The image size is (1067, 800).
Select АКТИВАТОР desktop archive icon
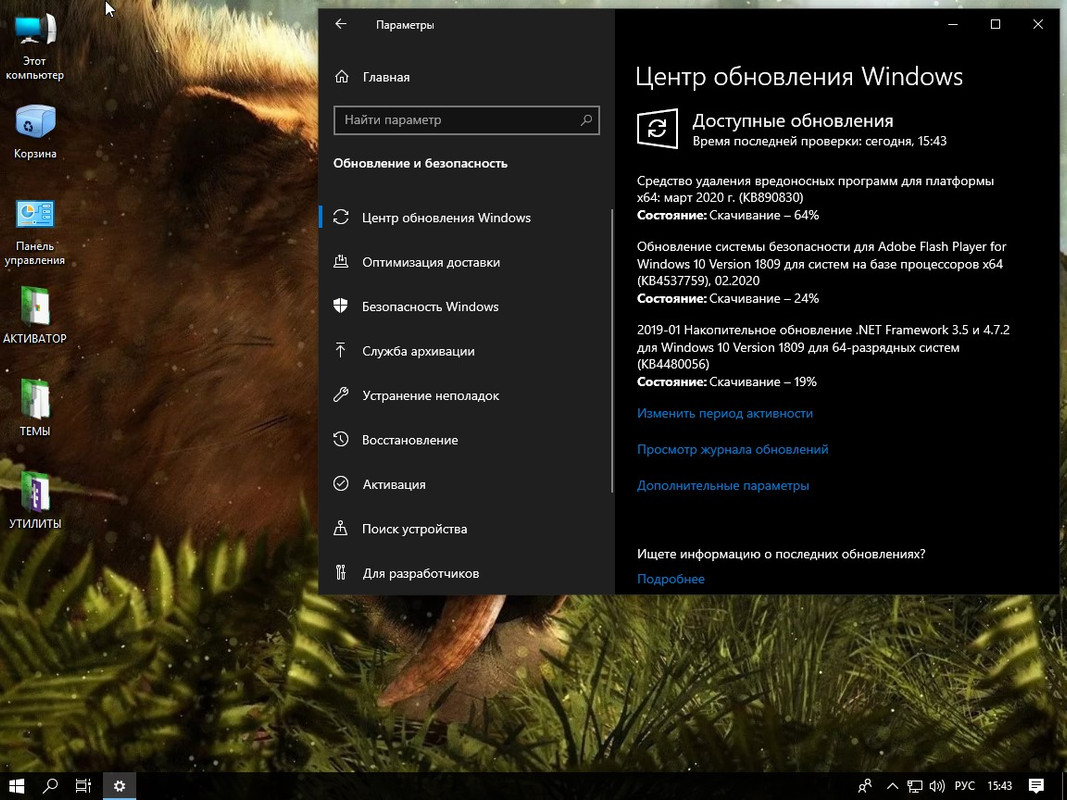click(x=35, y=315)
